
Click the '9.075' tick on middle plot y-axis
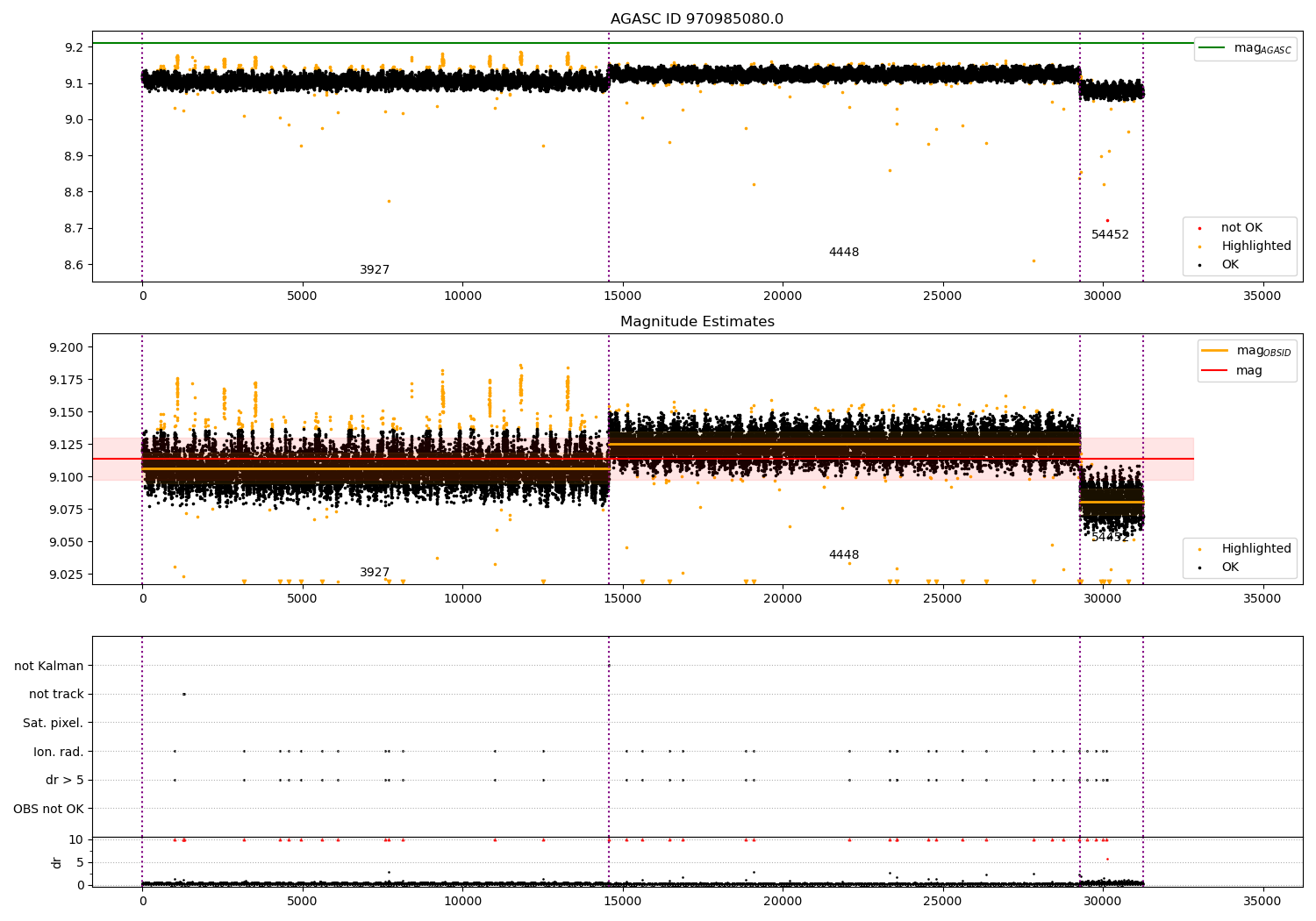pyautogui.click(x=67, y=510)
